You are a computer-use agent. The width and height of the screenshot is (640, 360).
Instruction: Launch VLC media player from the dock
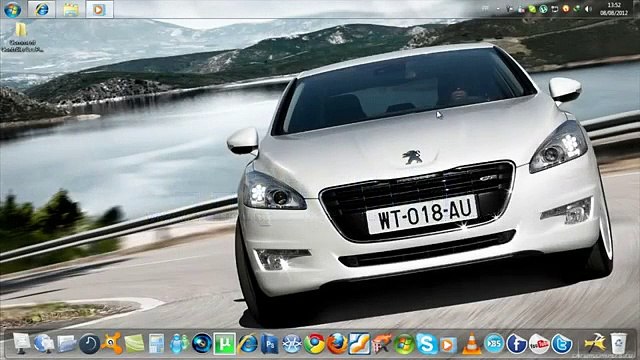coord(471,344)
